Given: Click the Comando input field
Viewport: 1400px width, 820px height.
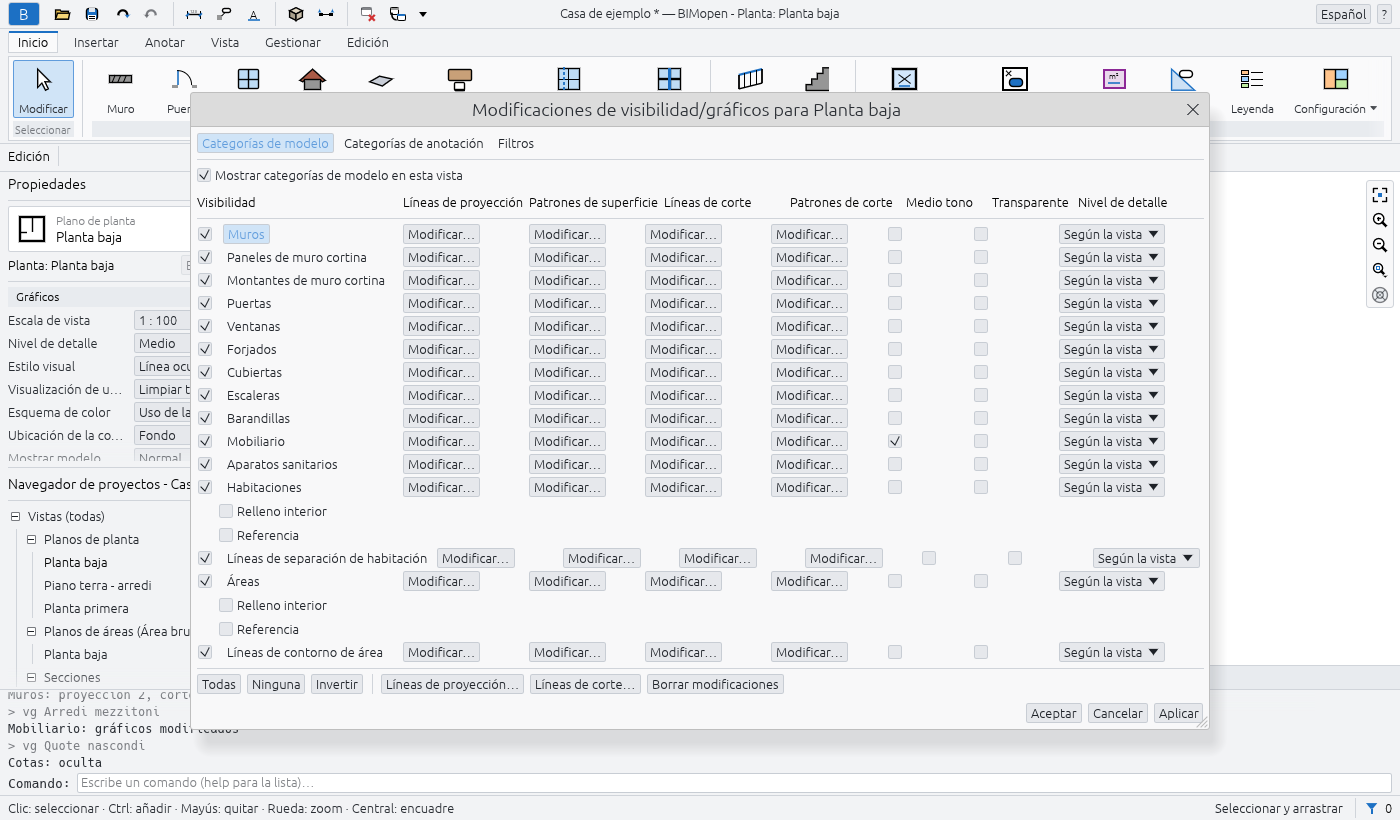Looking at the screenshot, I should [734, 783].
